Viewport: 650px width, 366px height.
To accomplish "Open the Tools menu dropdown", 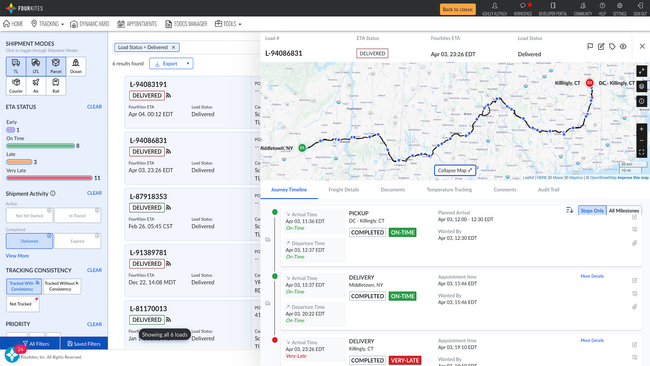I will coord(228,24).
